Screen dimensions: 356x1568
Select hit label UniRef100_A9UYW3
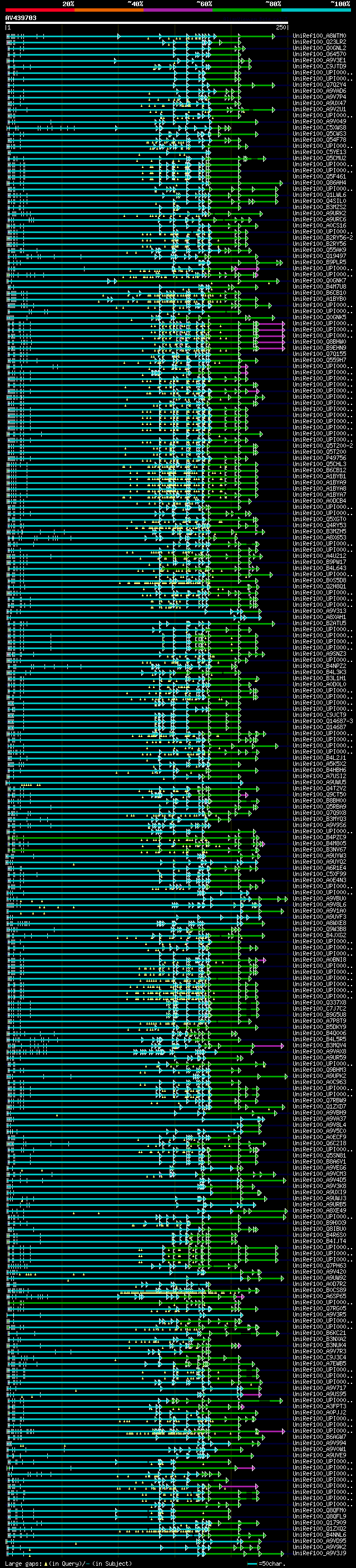(x=319, y=855)
